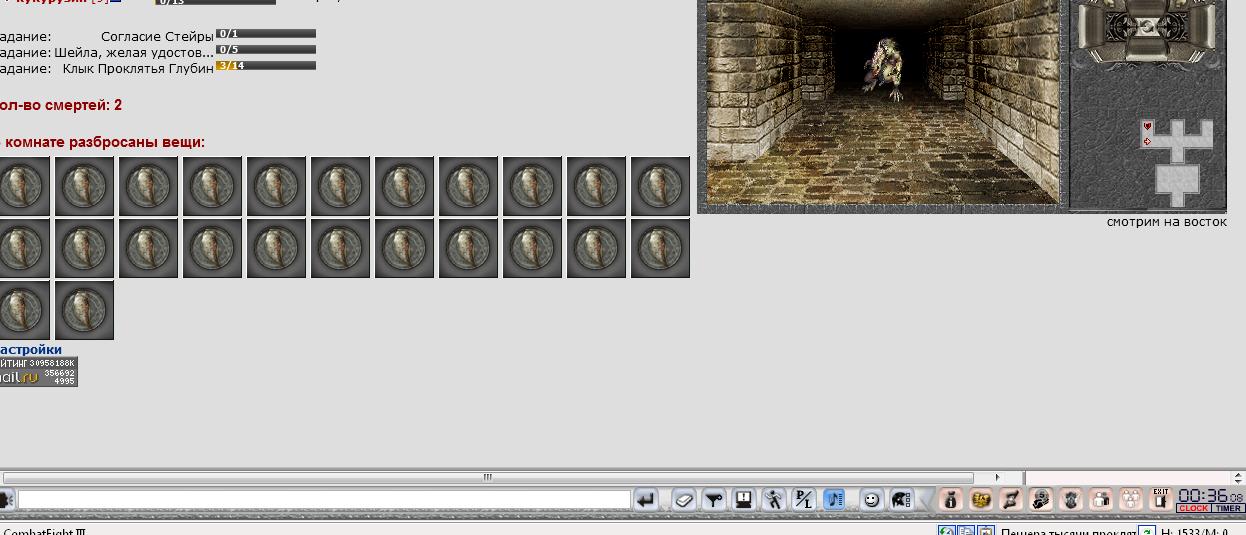The width and height of the screenshot is (1246, 535).
Task: Open the chat filter funnel icon
Action: click(x=714, y=499)
